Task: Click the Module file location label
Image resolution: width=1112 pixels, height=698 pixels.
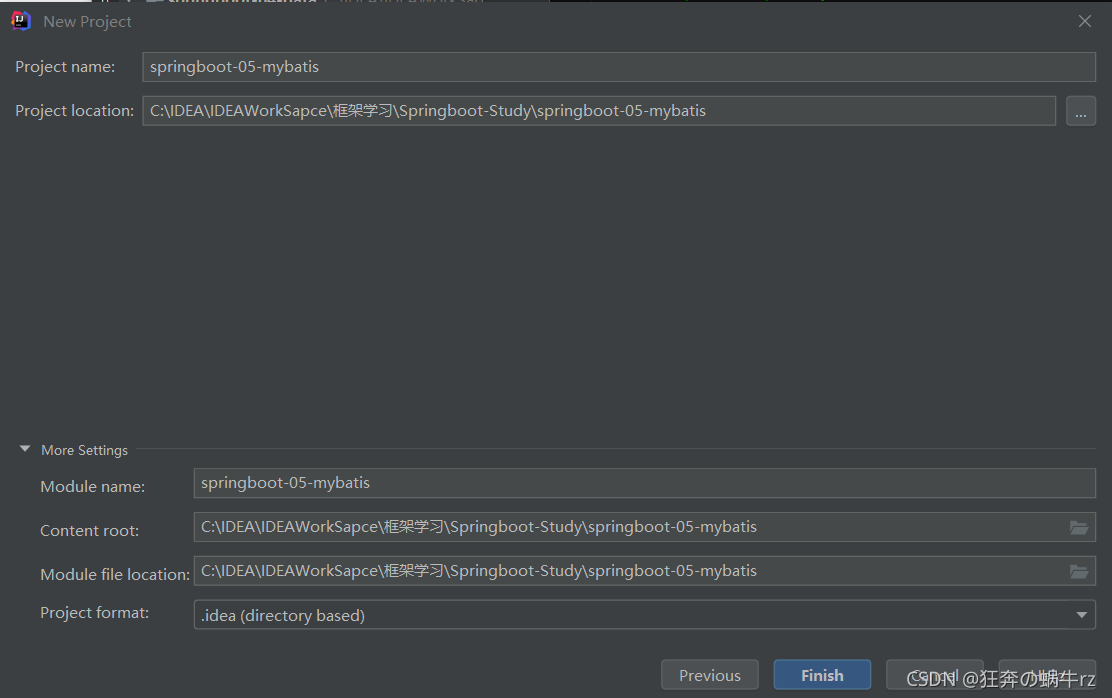Action: 115,575
